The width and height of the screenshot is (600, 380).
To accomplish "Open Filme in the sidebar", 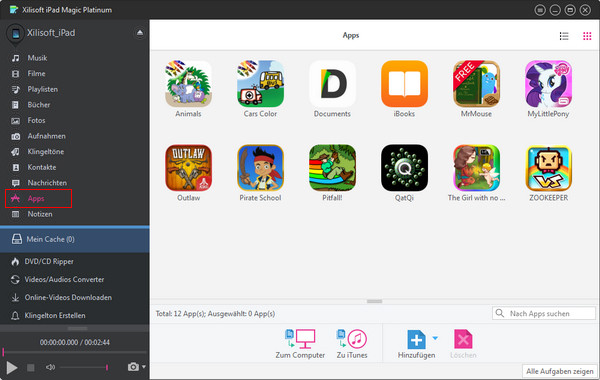I will (x=36, y=73).
